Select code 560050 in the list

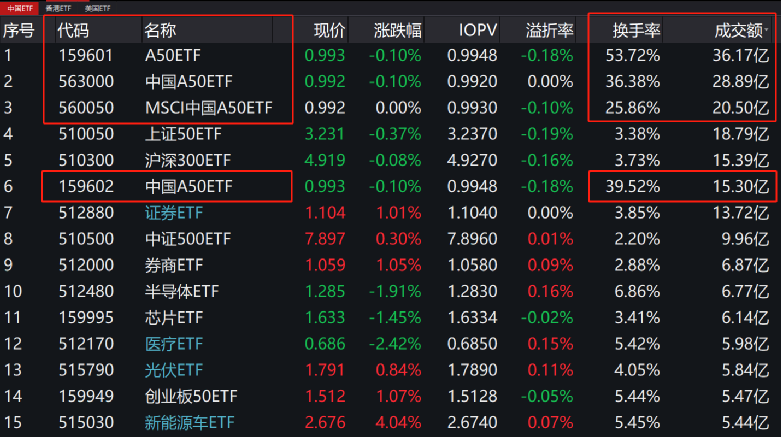point(86,108)
